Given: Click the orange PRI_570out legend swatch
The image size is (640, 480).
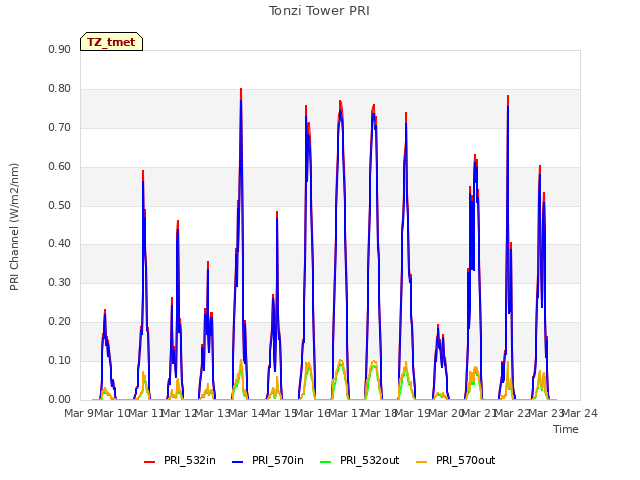Looking at the screenshot, I should point(422,462).
